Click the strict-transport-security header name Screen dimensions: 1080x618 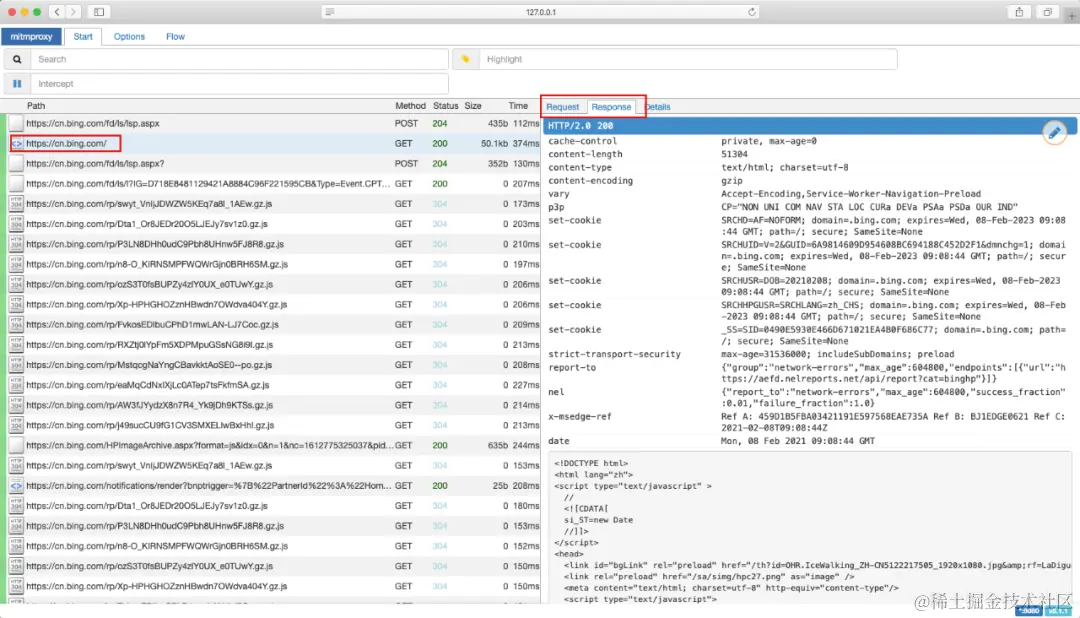614,354
